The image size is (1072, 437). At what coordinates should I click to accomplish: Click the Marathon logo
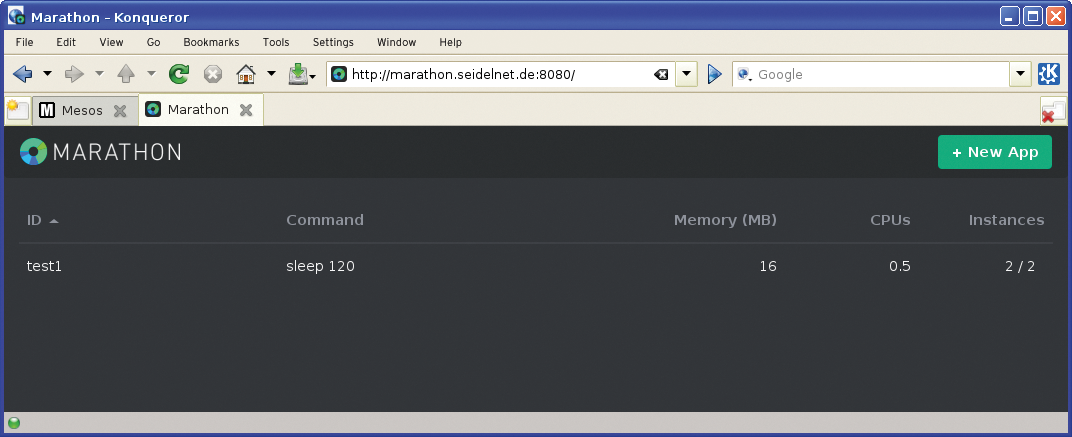tap(100, 152)
